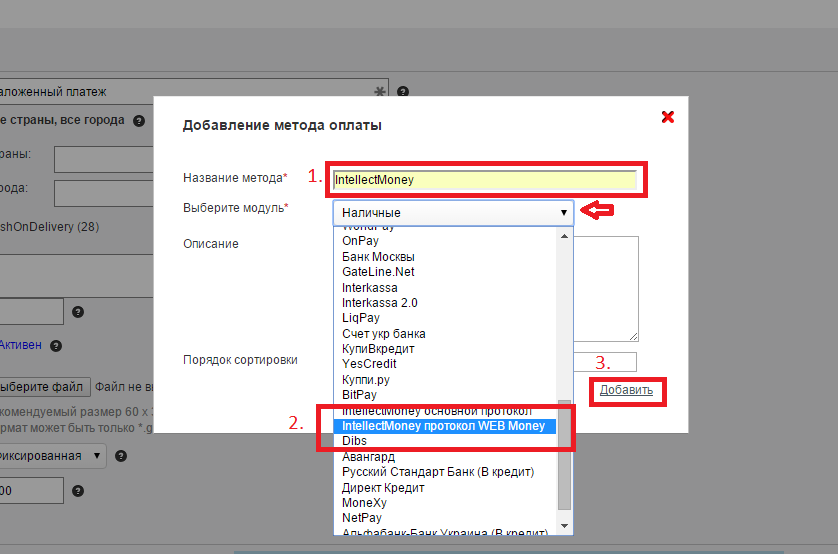Click help icon beside 'все города' heading

pos(139,121)
